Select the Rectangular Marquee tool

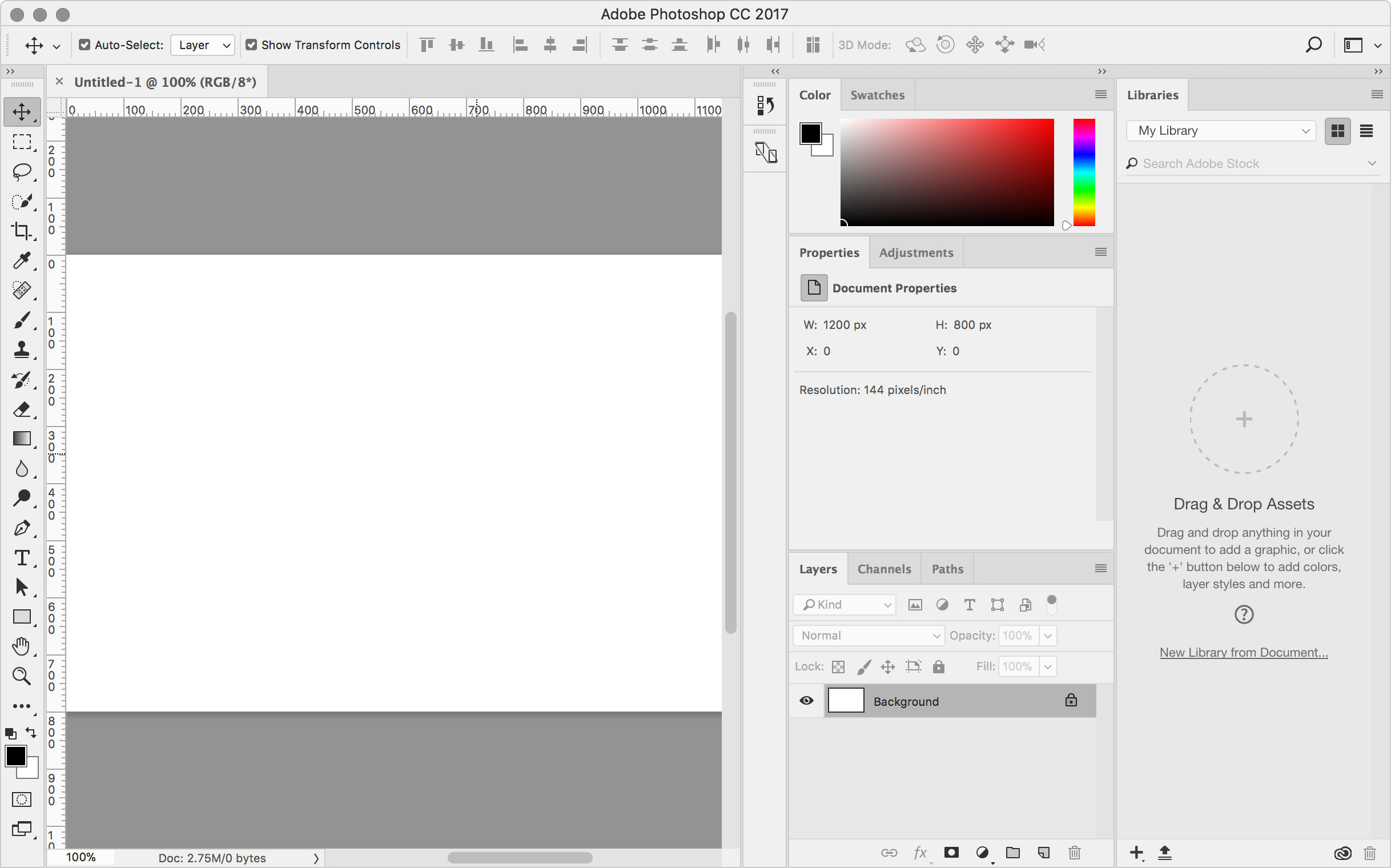[x=22, y=141]
